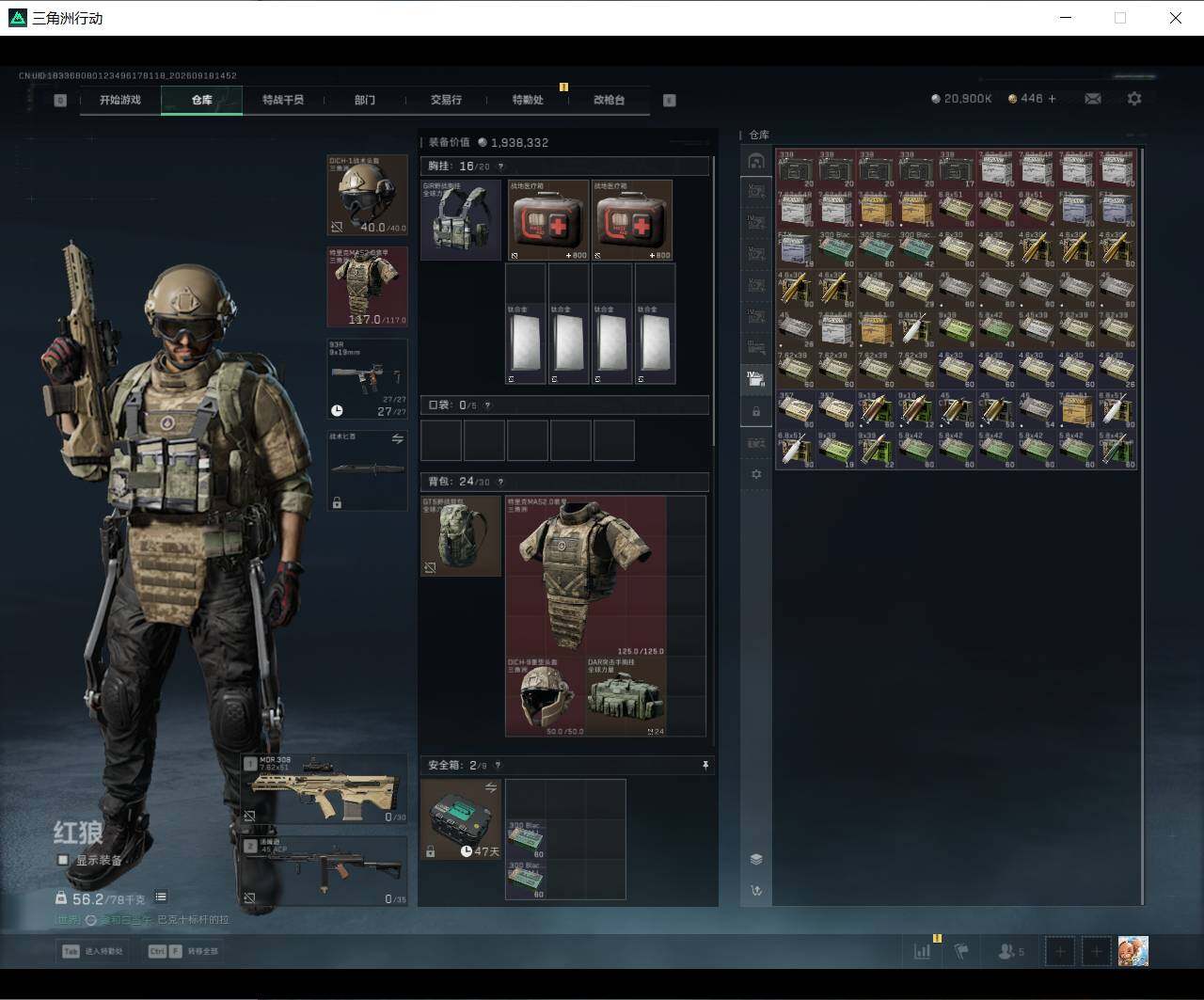This screenshot has height=1000, width=1204.
Task: Click the E right navigation key icon
Action: [x=670, y=100]
